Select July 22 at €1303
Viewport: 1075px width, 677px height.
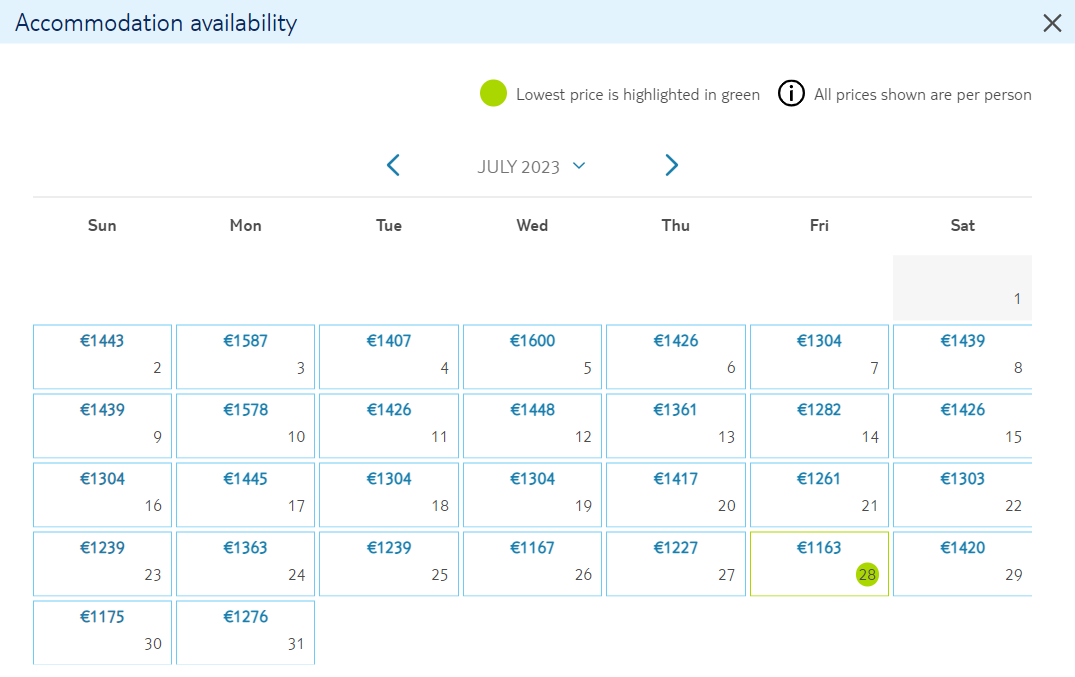coord(963,495)
